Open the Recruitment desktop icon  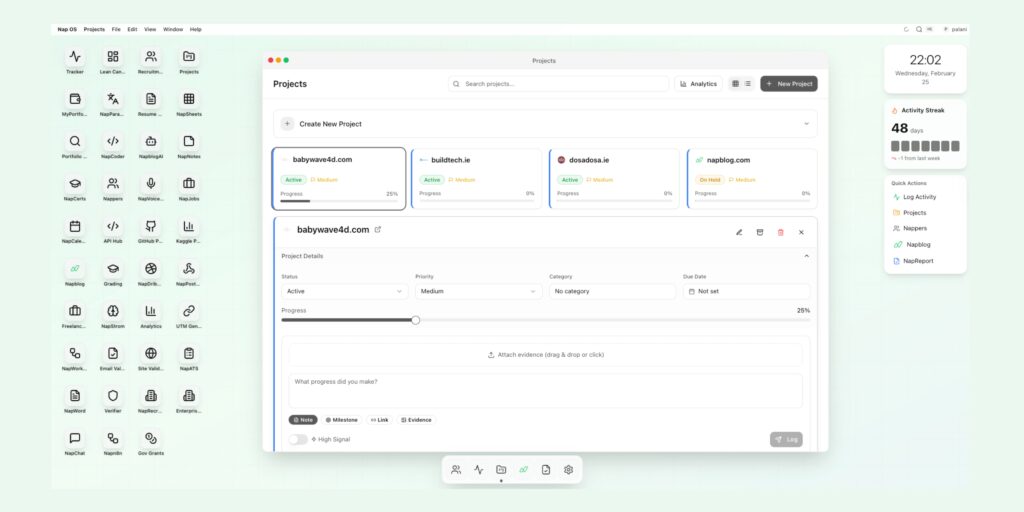(151, 57)
